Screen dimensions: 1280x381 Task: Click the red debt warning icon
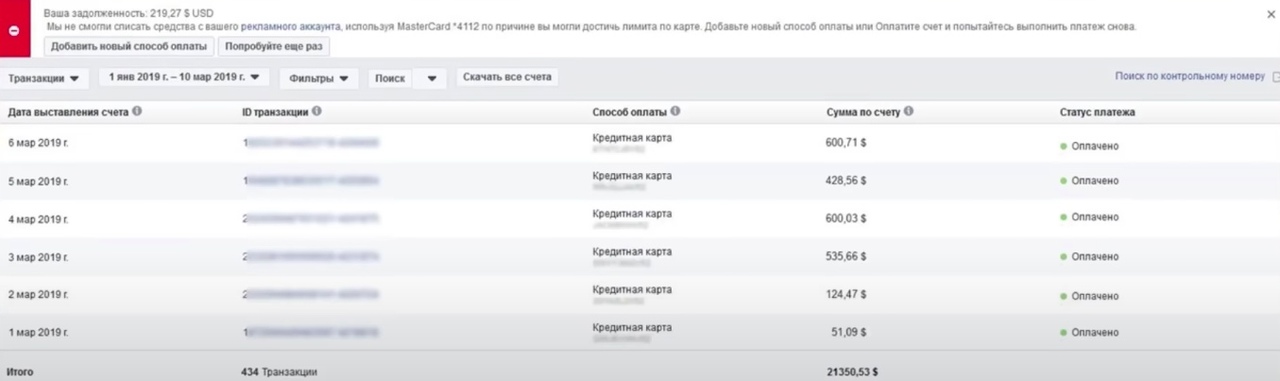(x=15, y=30)
